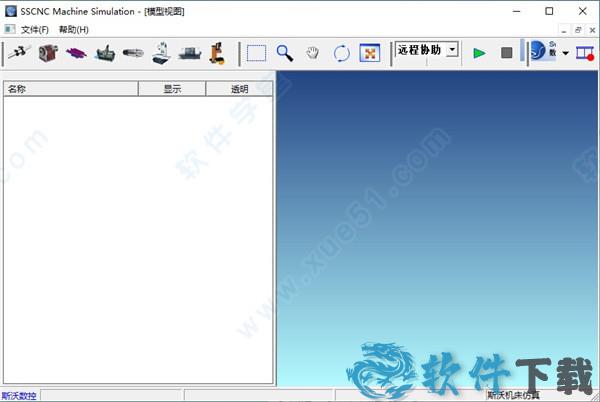Activate the rectangle zoom selection tool
Screen dimensions: 600x402
pos(257,53)
